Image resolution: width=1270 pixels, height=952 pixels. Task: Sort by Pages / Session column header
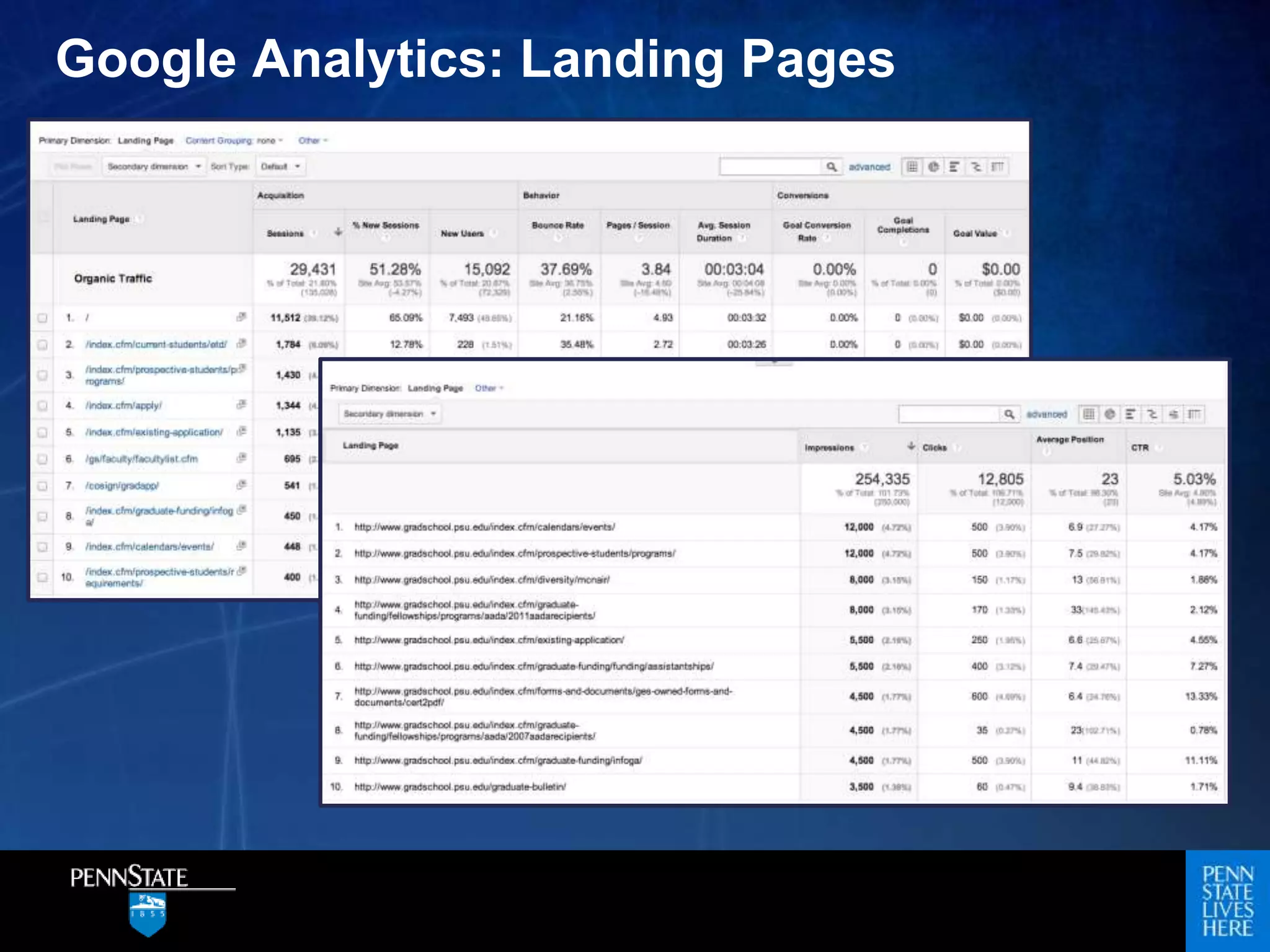click(638, 226)
